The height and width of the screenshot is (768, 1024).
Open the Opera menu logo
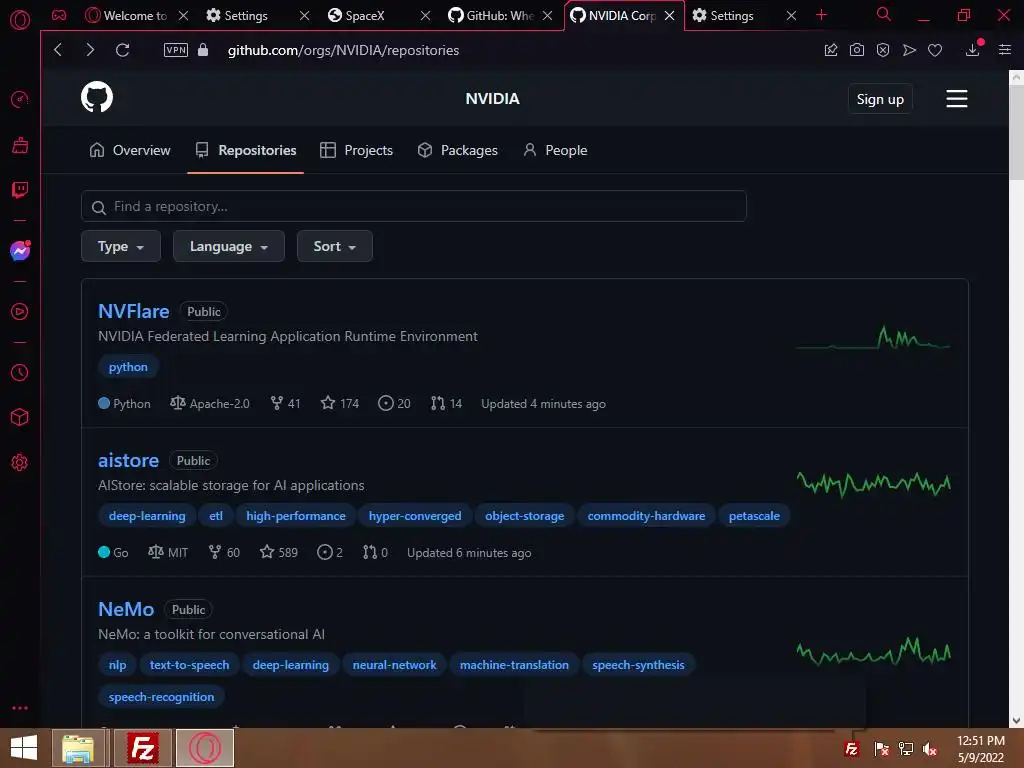pos(20,20)
